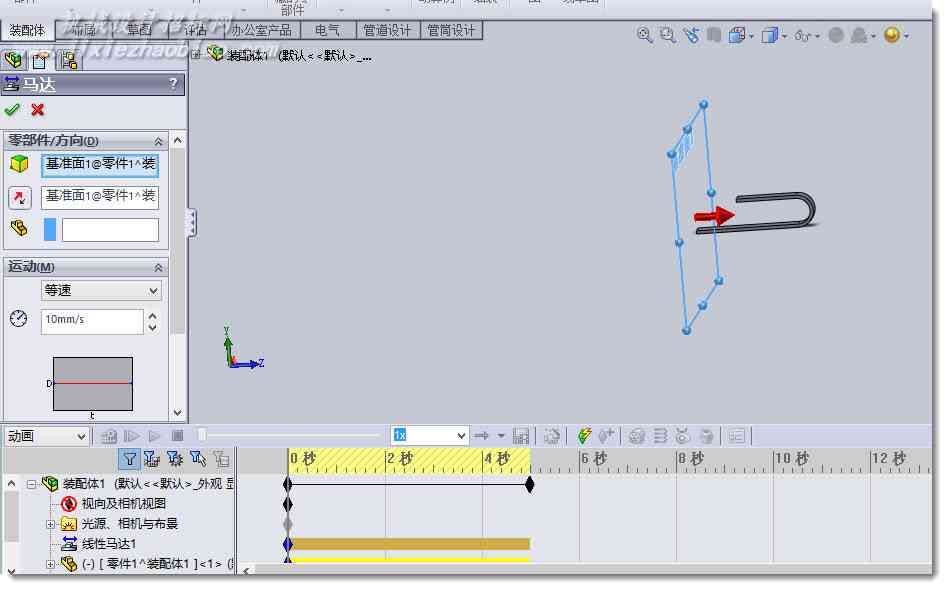Click the 10mm/s speed input field
This screenshot has height=589, width=947.
(x=92, y=321)
